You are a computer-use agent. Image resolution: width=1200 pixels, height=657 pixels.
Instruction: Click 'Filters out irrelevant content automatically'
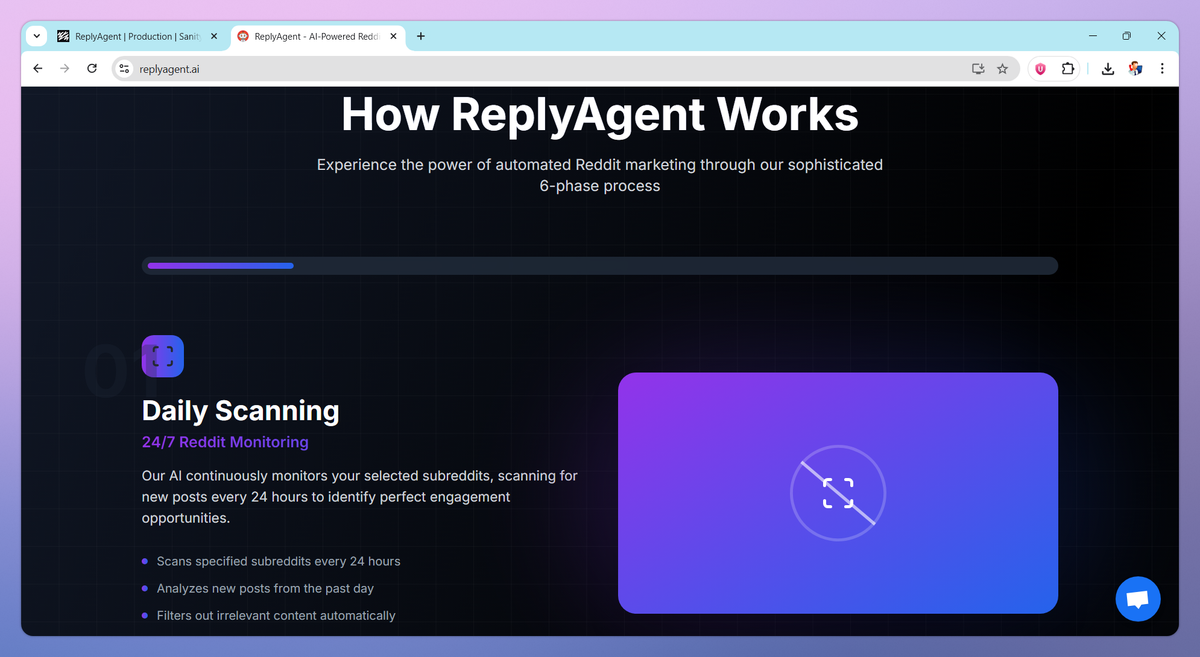(x=276, y=616)
